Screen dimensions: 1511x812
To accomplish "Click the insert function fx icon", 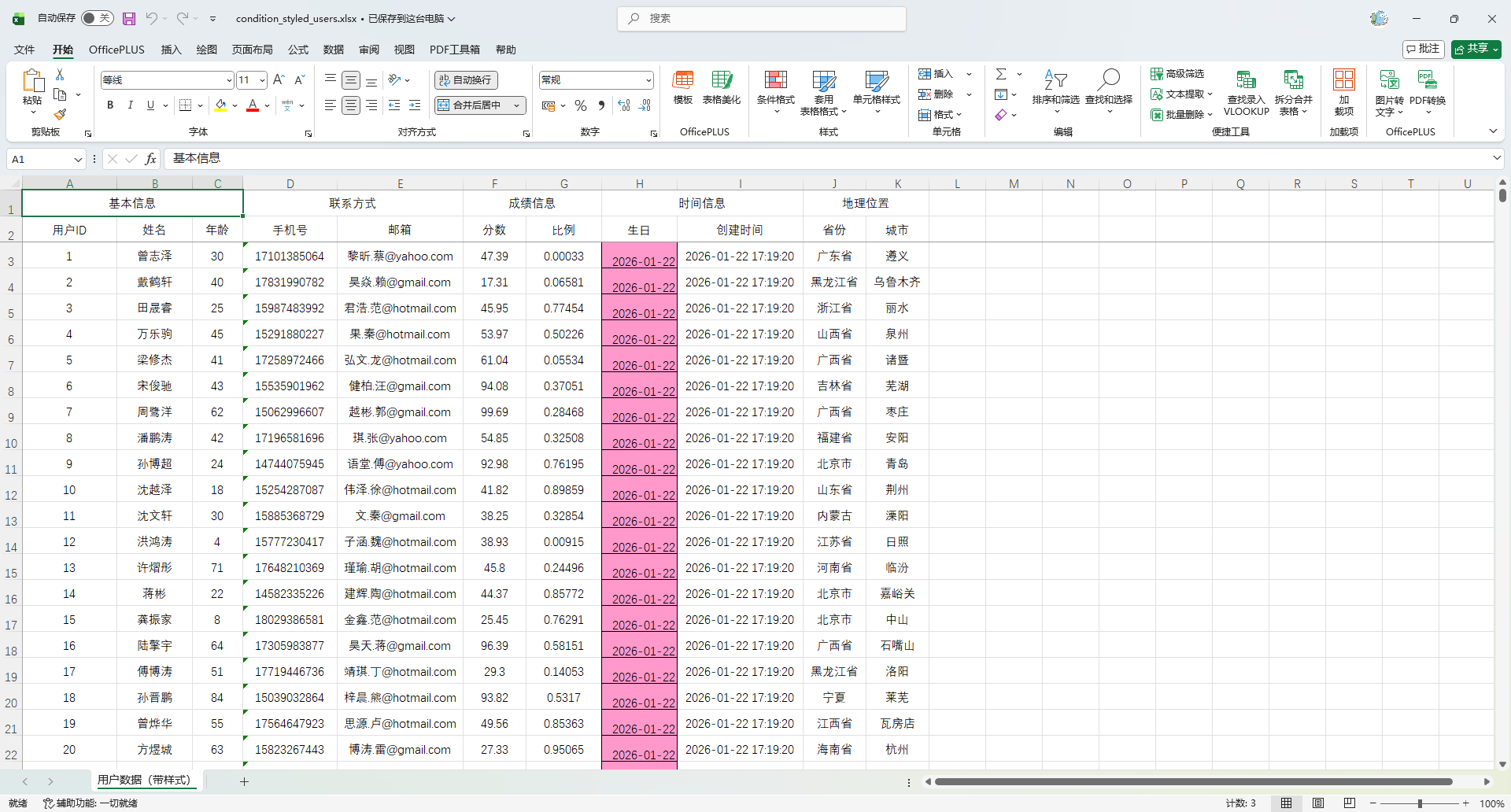I will [x=150, y=159].
